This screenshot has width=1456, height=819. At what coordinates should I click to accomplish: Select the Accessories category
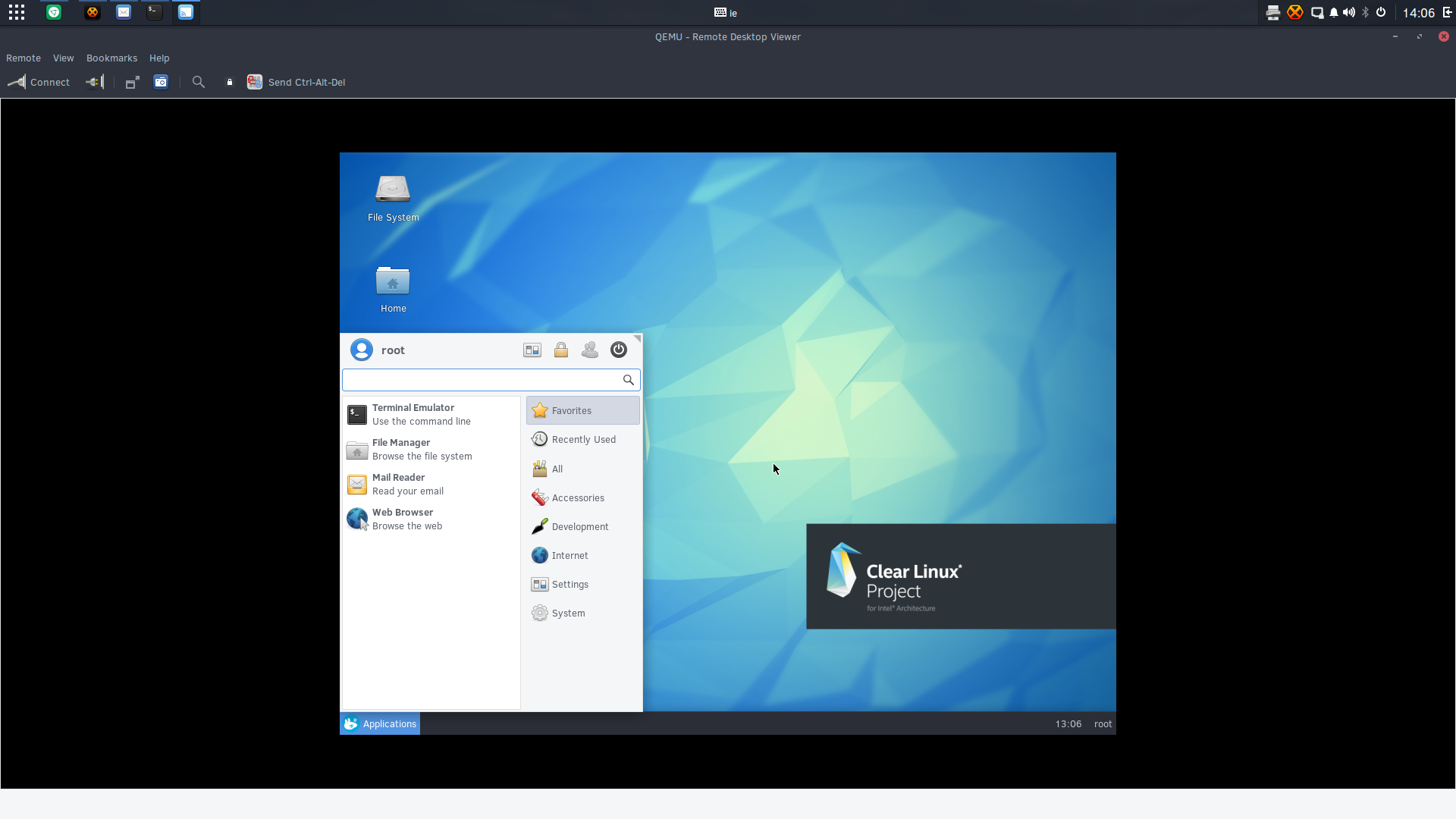coord(583,497)
